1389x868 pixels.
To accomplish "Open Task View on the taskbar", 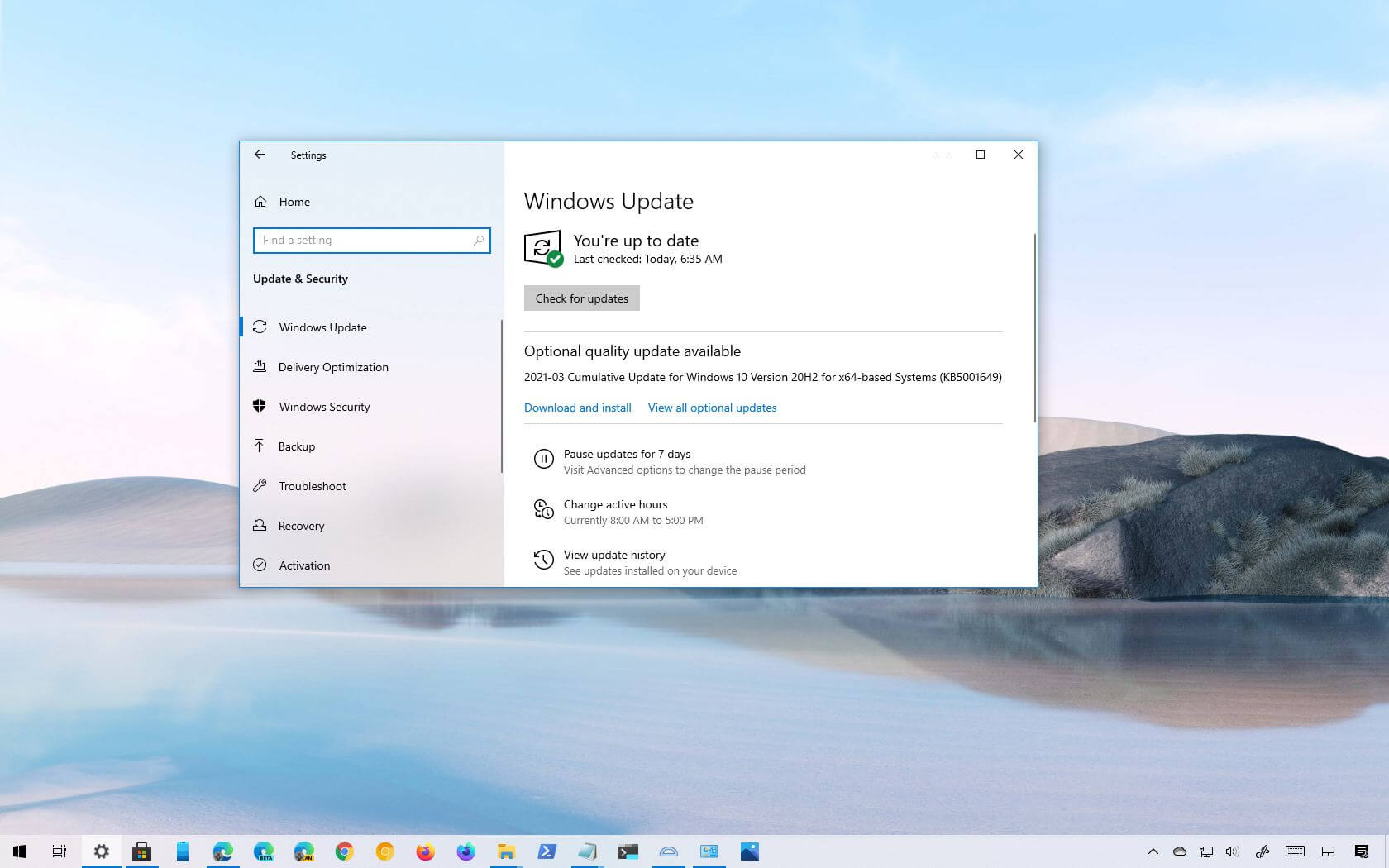I will coord(59,851).
